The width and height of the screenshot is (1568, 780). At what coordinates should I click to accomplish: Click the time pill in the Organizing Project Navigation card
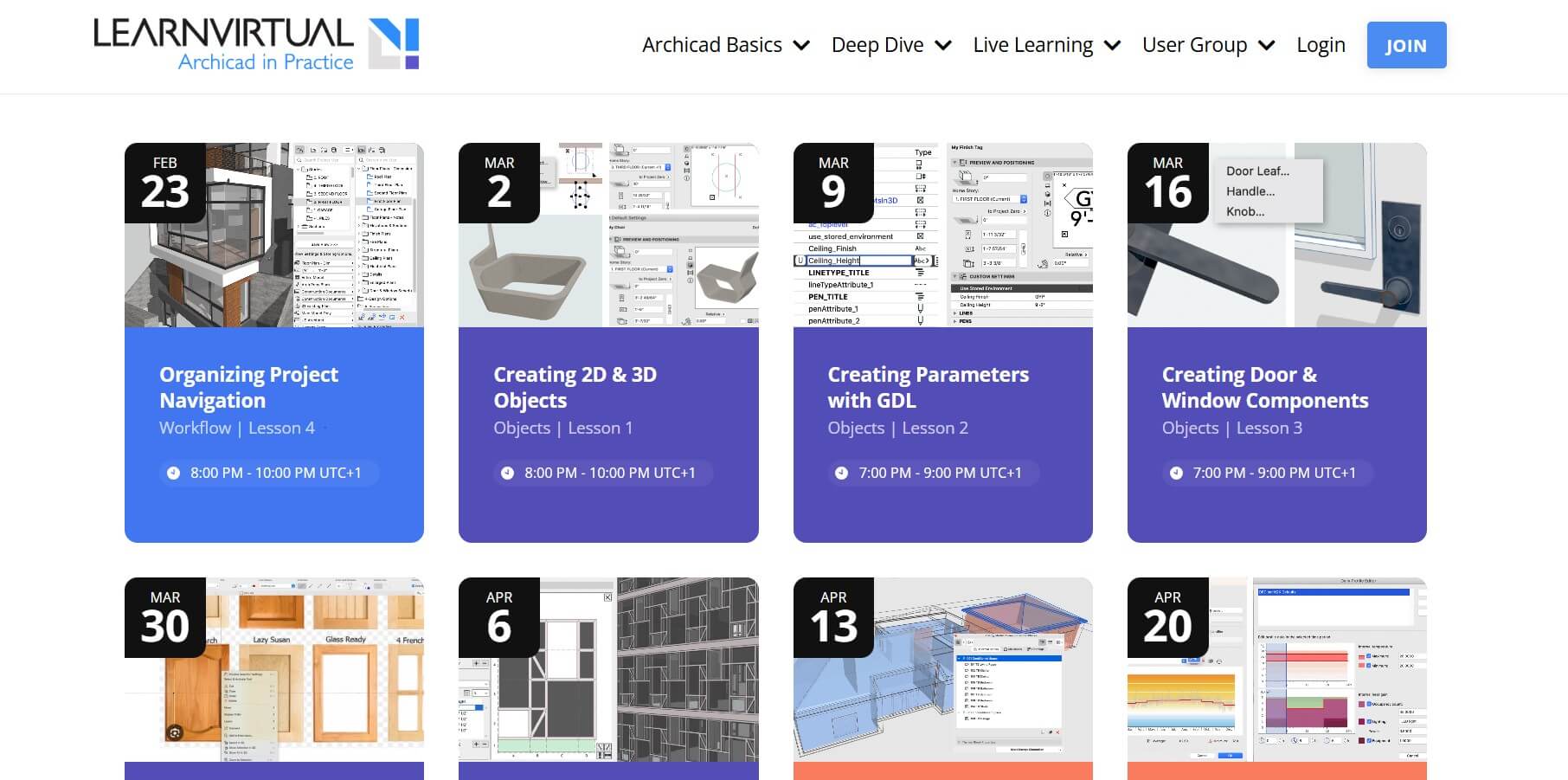(x=268, y=473)
